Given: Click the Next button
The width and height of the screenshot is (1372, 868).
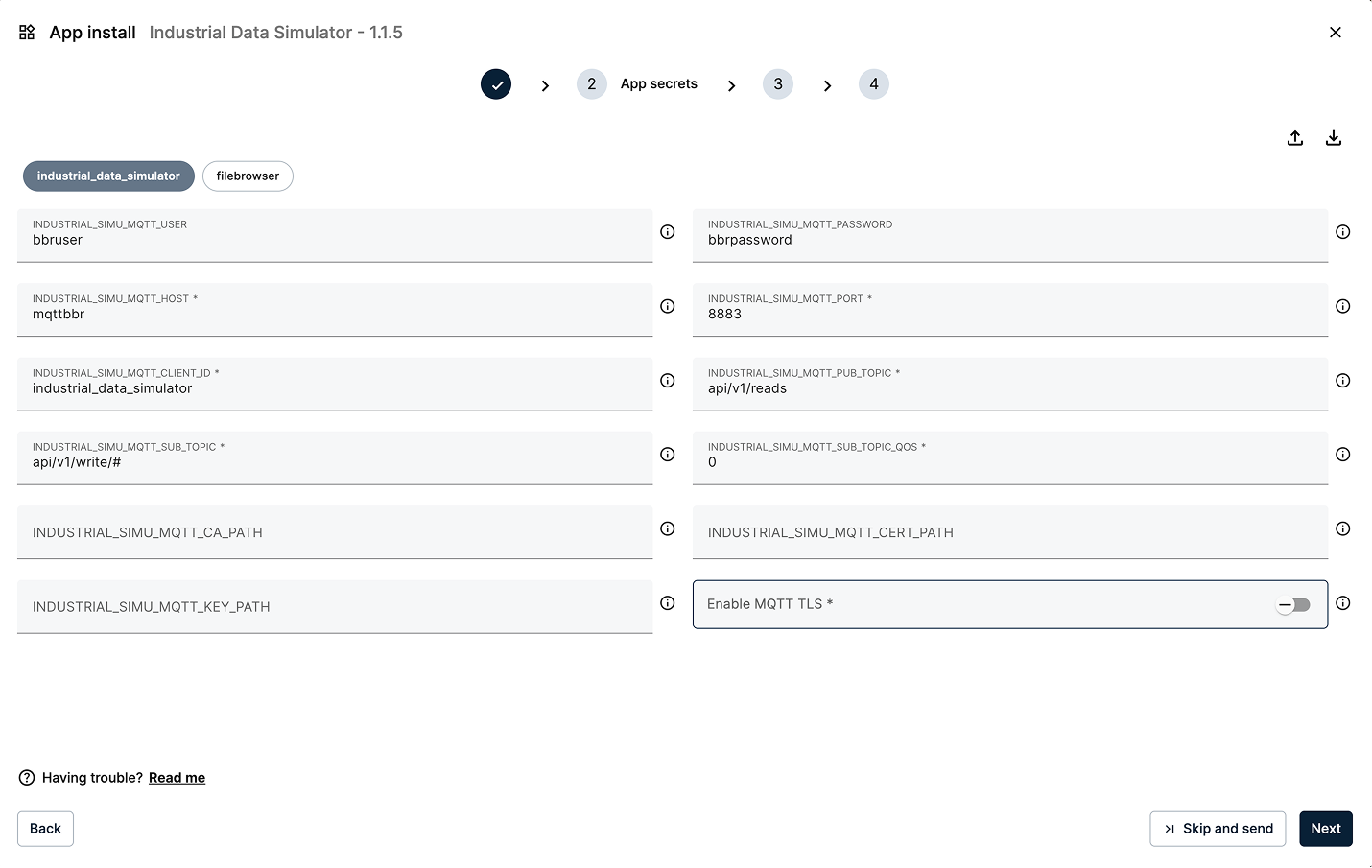Looking at the screenshot, I should coord(1325,829).
